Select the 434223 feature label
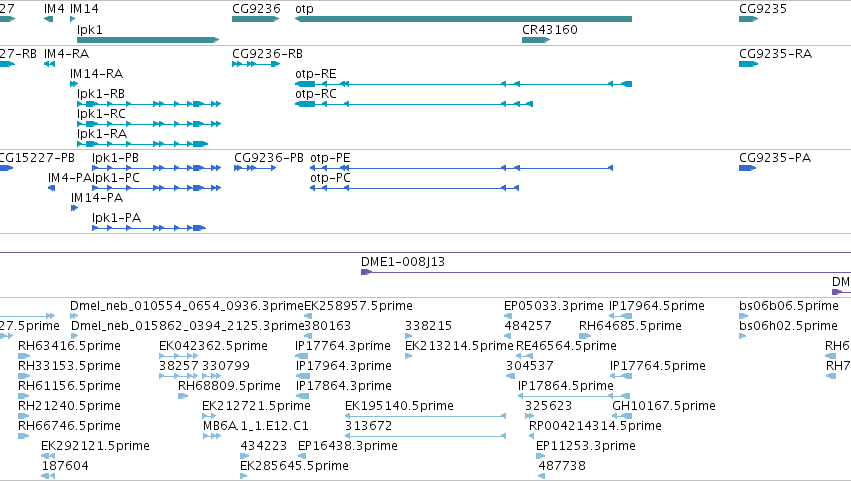Image resolution: width=851 pixels, height=481 pixels. click(264, 447)
